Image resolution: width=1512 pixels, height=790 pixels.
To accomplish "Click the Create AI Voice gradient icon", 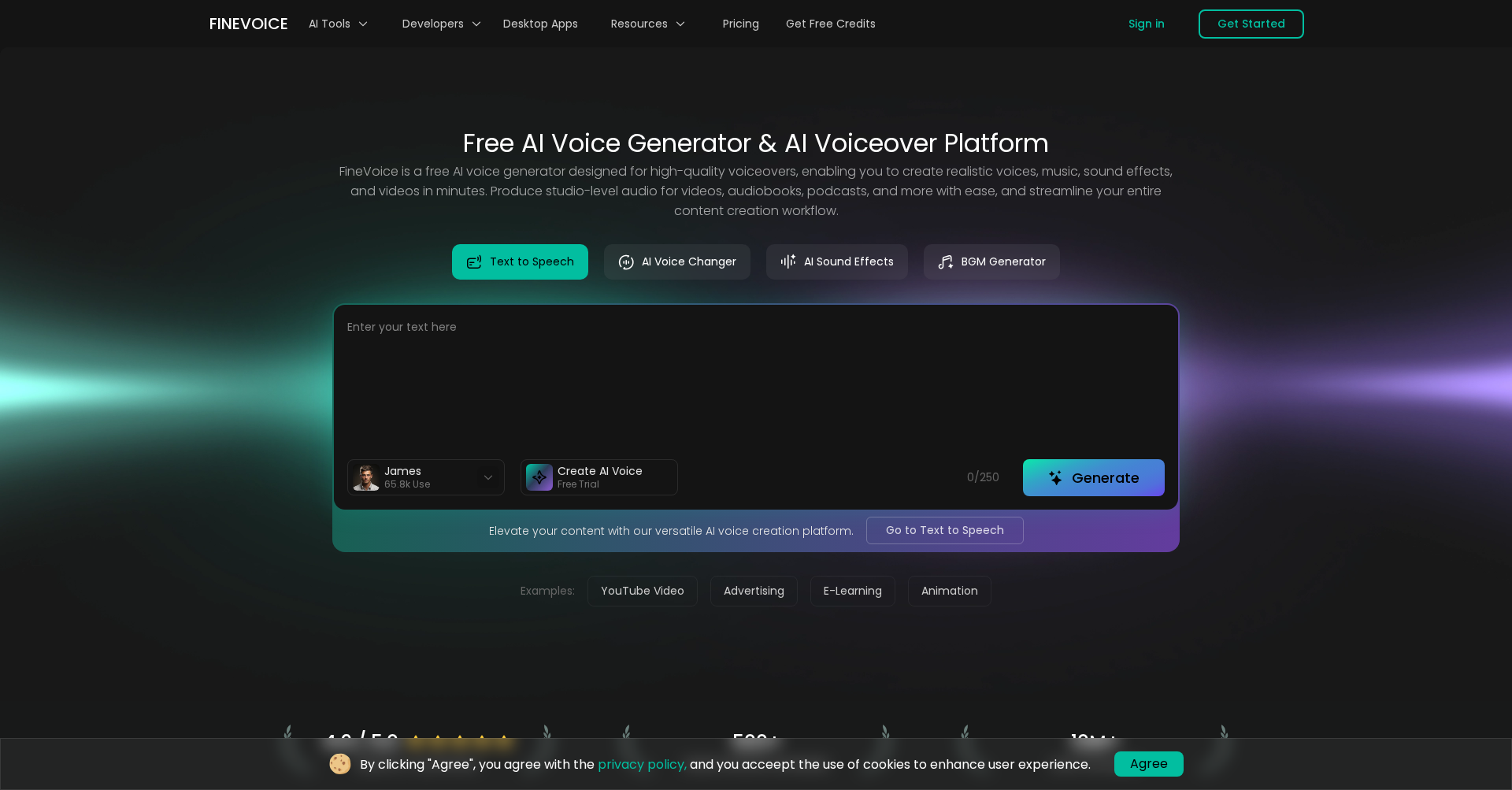I will point(539,477).
